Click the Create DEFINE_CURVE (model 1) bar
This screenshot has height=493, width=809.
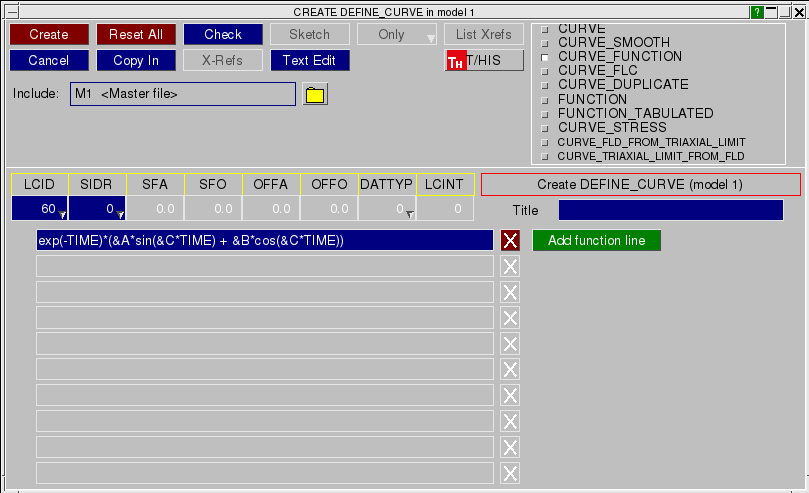point(640,185)
